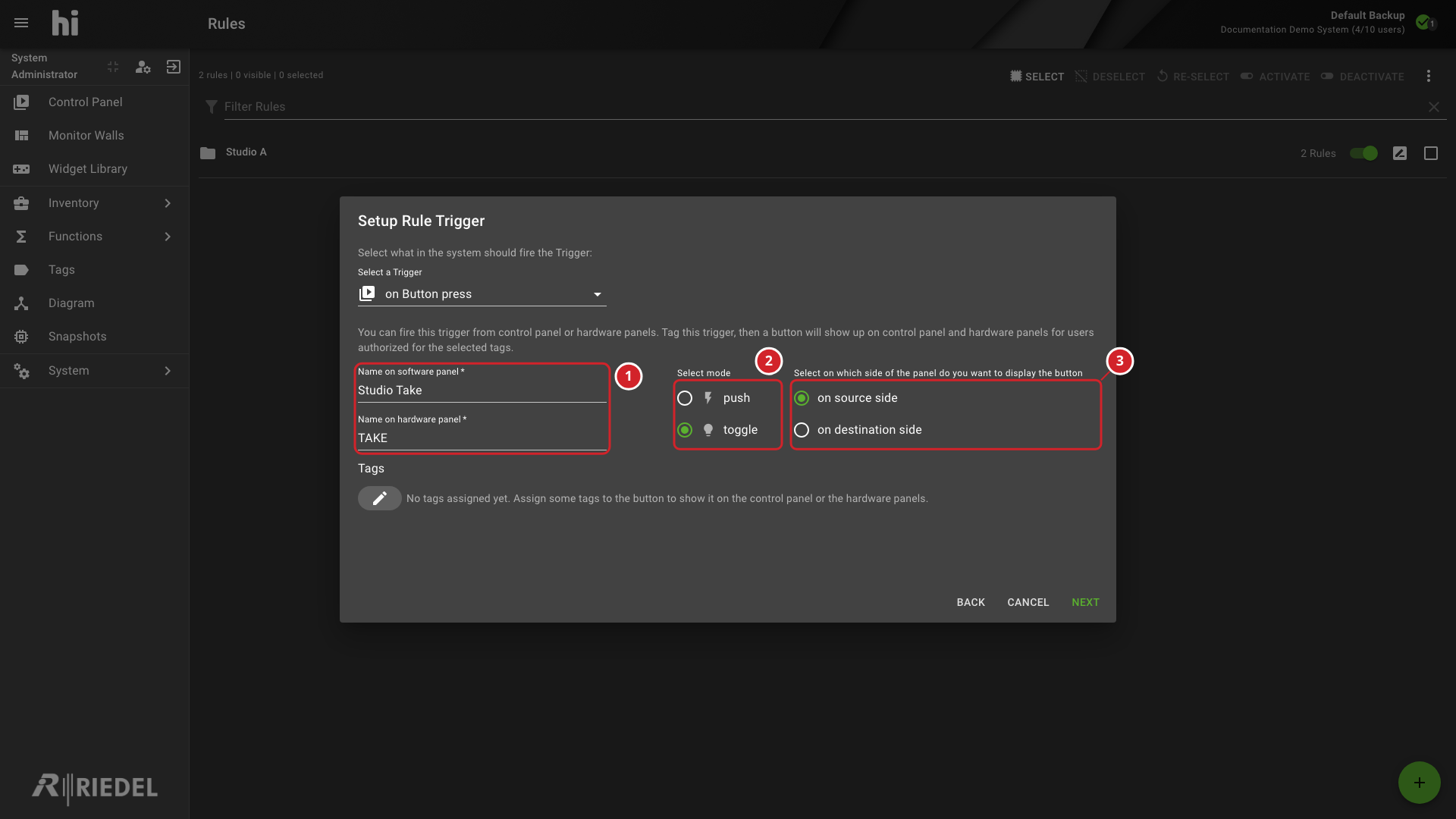The image size is (1456, 819).
Task: Click the RE-SELECT toolbar button
Action: (x=1193, y=77)
